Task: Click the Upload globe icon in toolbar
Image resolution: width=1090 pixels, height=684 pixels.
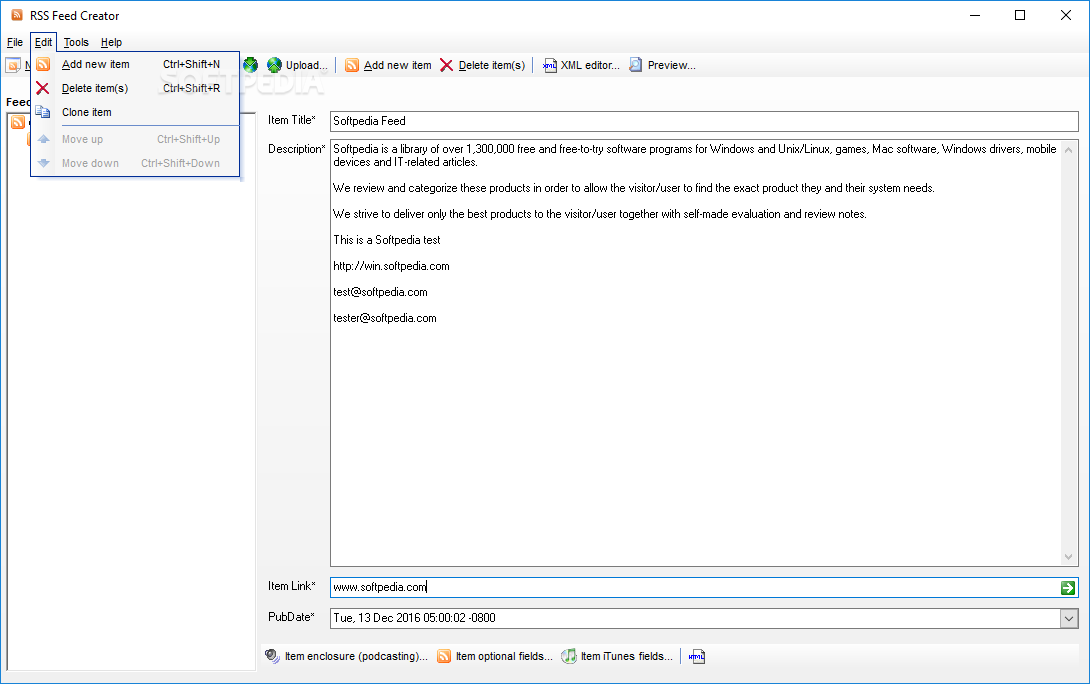Action: [275, 65]
